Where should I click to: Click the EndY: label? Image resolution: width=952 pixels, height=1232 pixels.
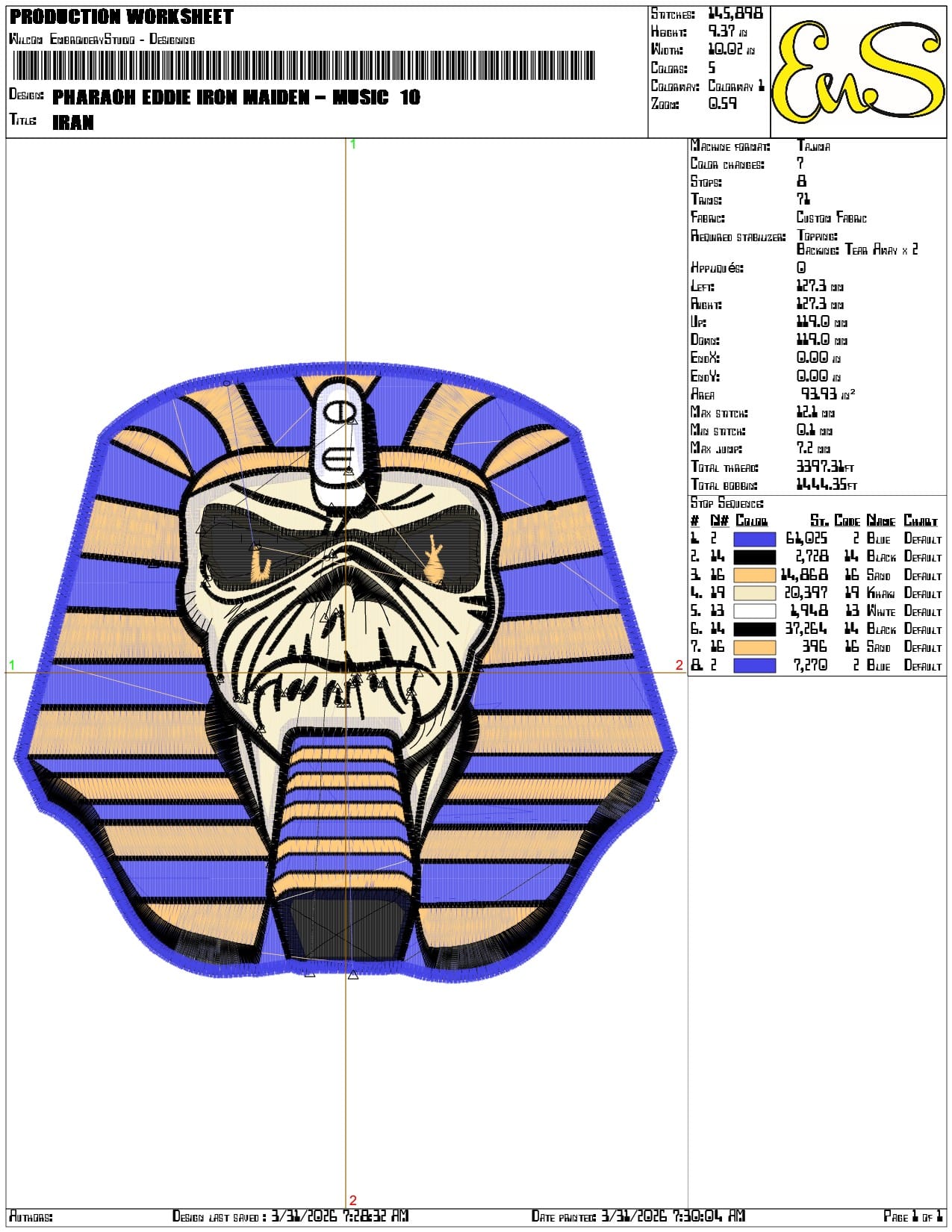coord(705,377)
